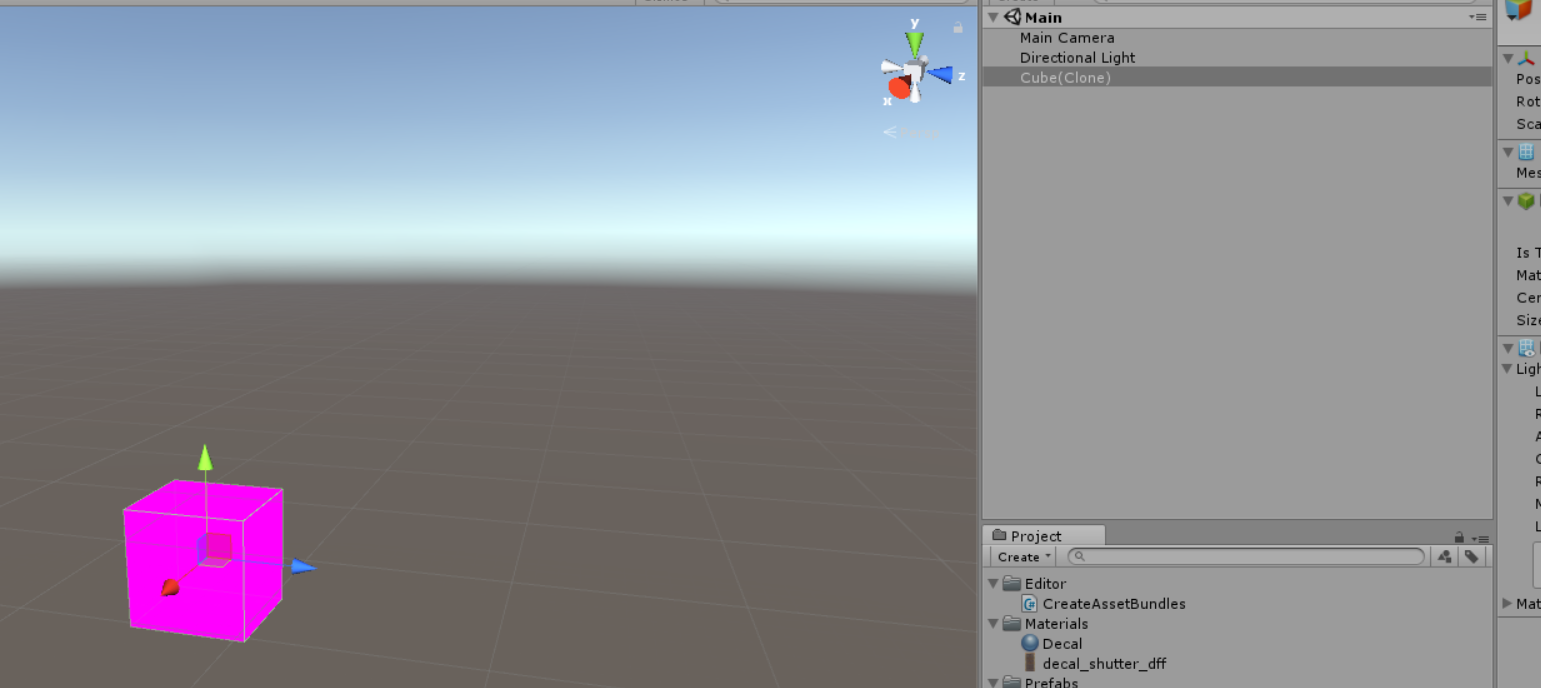The image size is (1541, 688).
Task: Collapse the Mesh Renderer component in Inspector
Action: (1507, 348)
